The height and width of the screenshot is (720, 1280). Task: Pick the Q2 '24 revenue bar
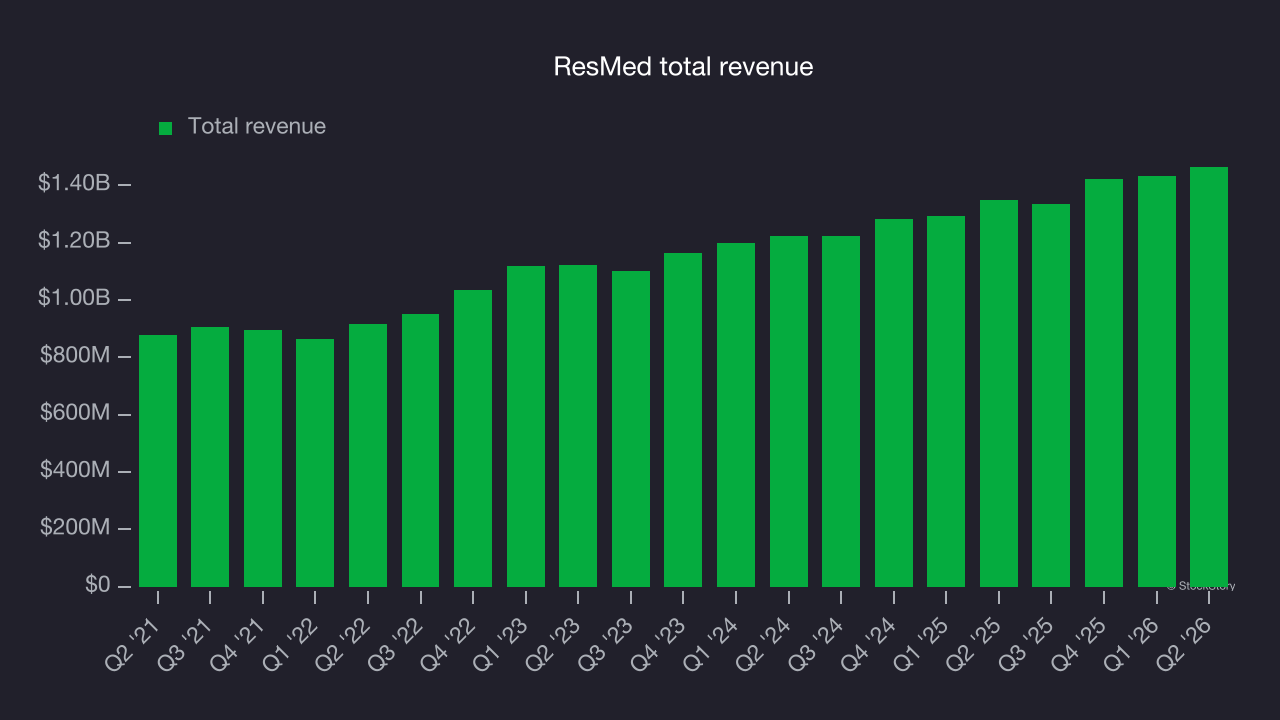point(789,412)
